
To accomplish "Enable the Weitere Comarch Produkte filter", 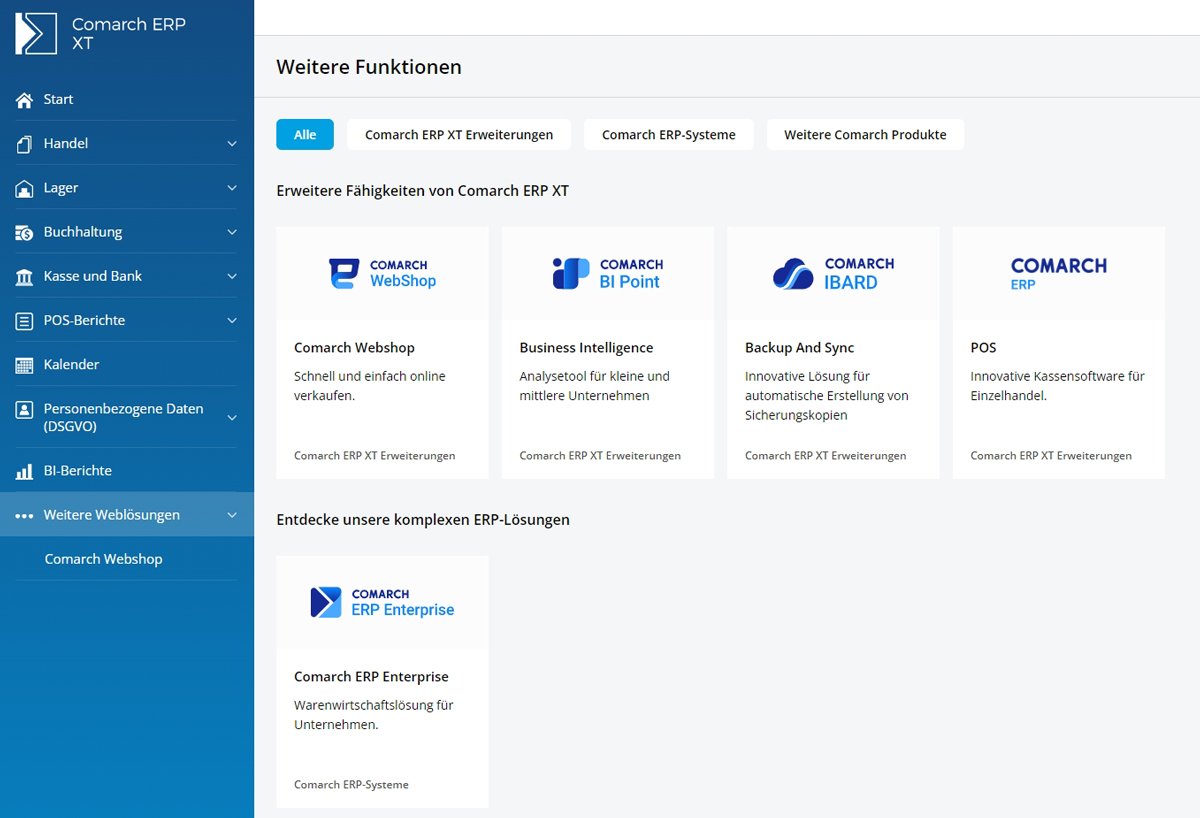I will point(865,133).
